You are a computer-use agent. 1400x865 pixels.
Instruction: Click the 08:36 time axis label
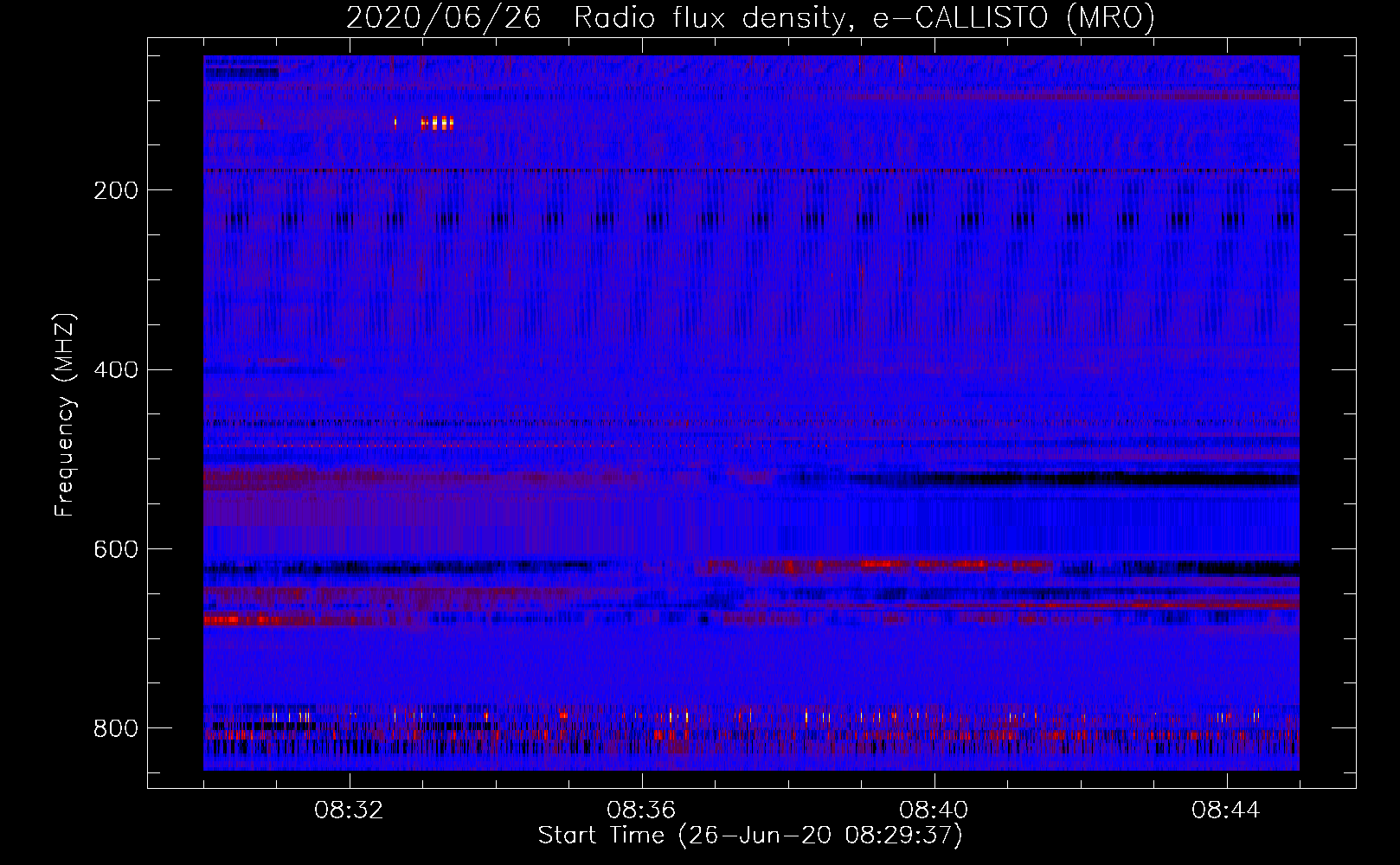coord(641,811)
